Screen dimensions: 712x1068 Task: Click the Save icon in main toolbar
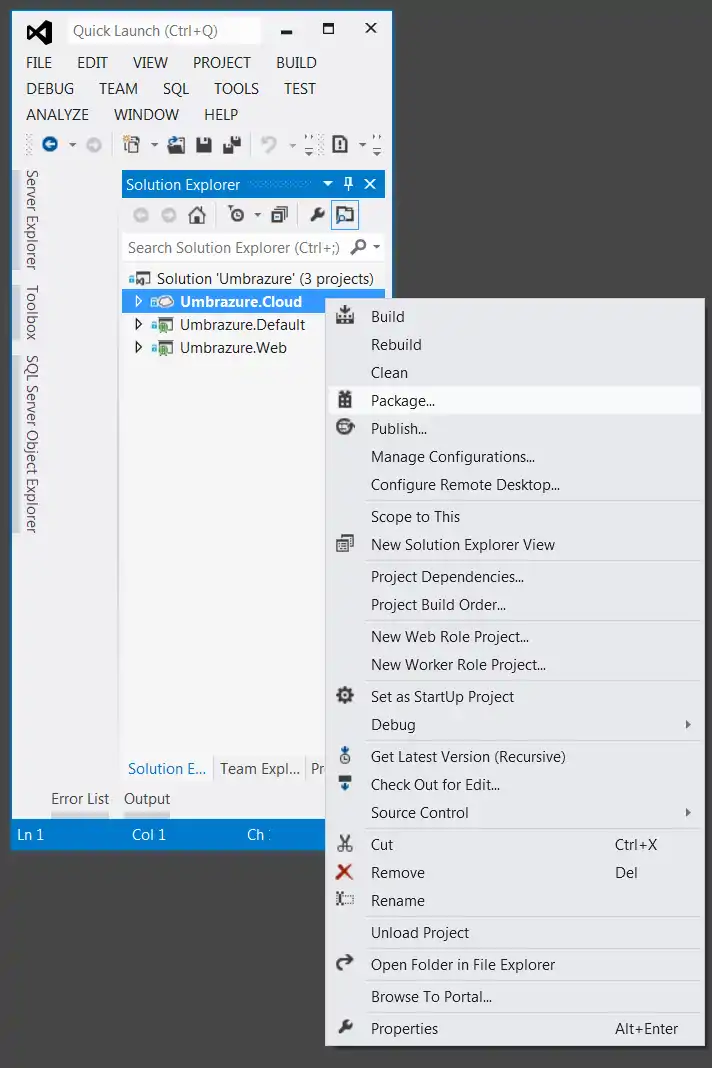204,144
